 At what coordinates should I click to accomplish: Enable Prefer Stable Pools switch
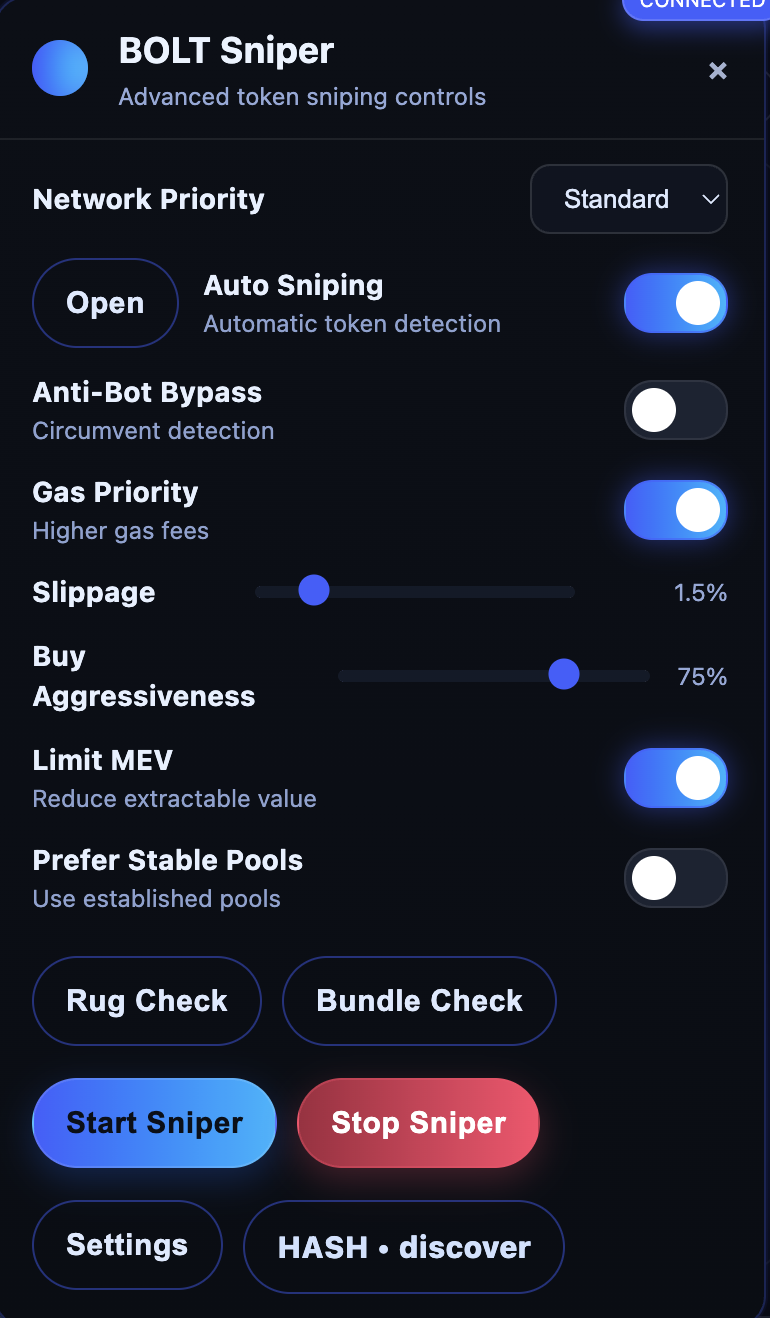[x=675, y=878]
